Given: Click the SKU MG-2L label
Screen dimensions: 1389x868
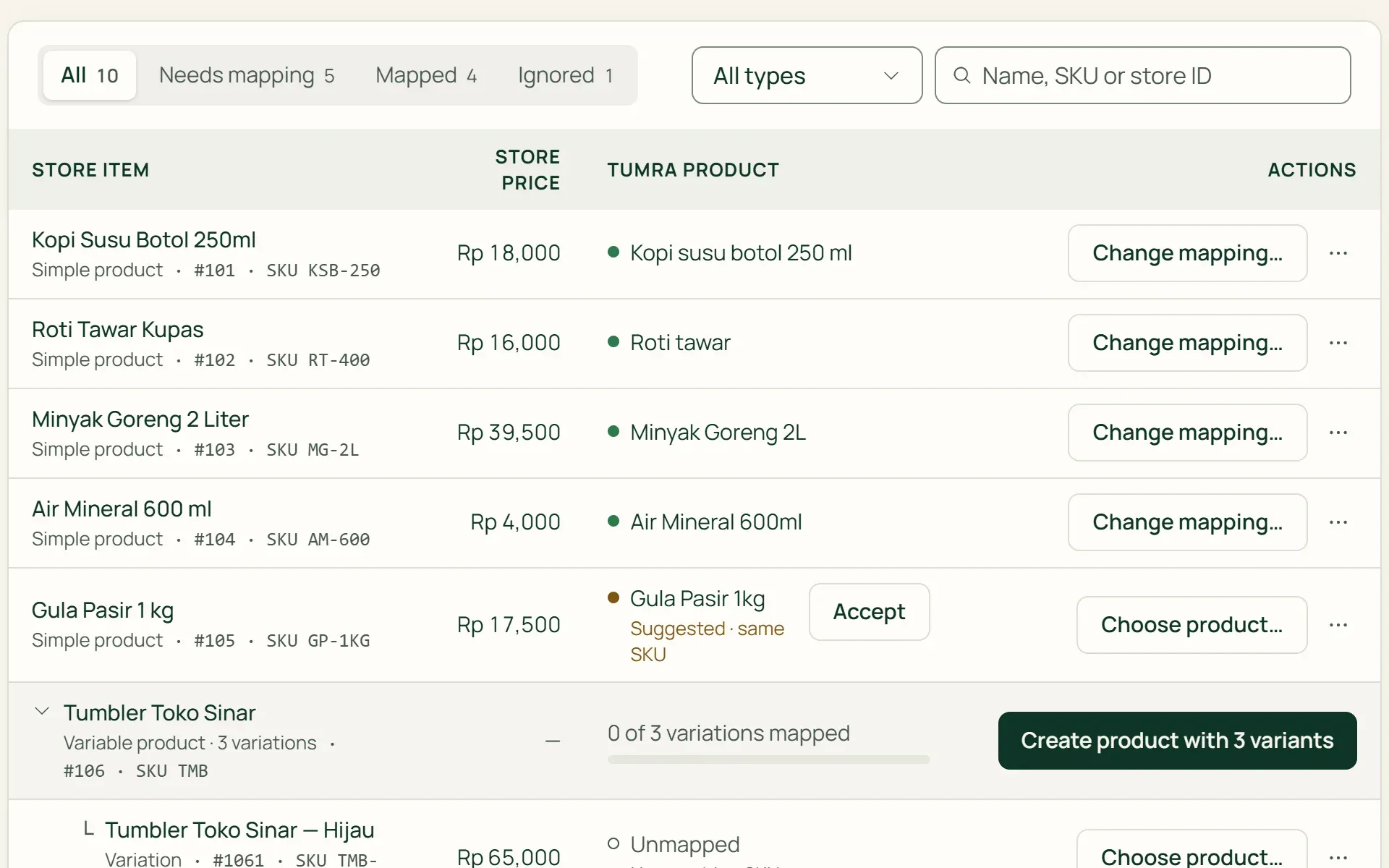Looking at the screenshot, I should click(313, 450).
